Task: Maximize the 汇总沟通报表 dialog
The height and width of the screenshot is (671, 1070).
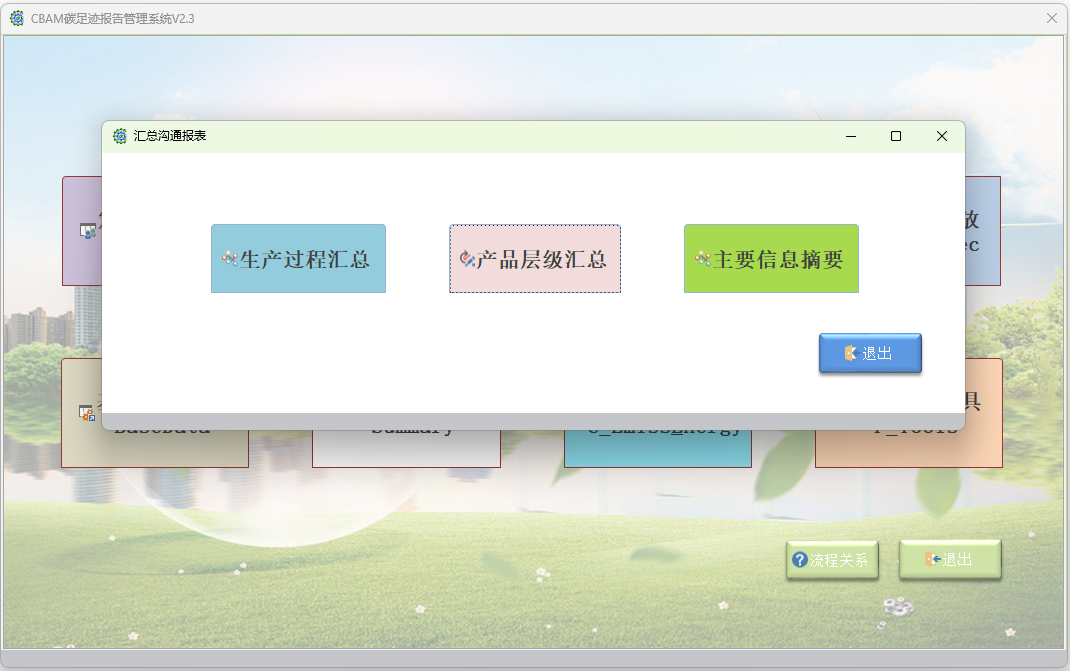Action: [x=896, y=136]
